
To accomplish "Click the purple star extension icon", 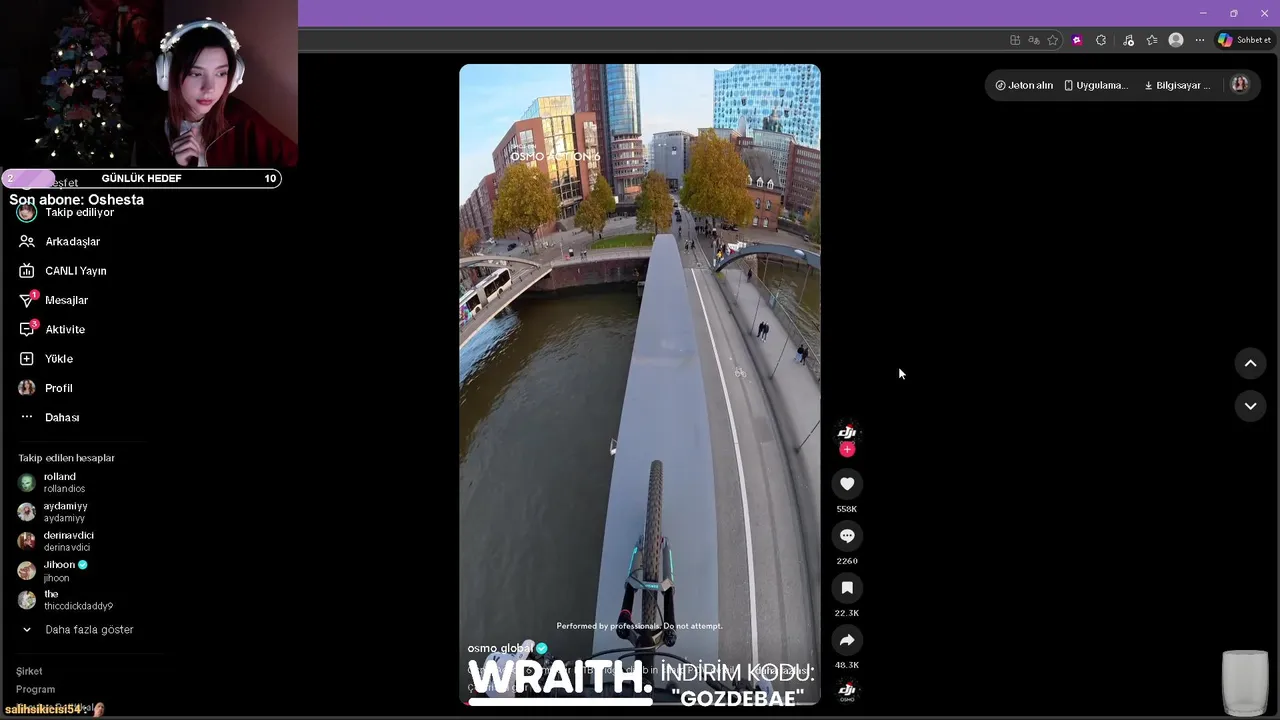I will 1077,40.
